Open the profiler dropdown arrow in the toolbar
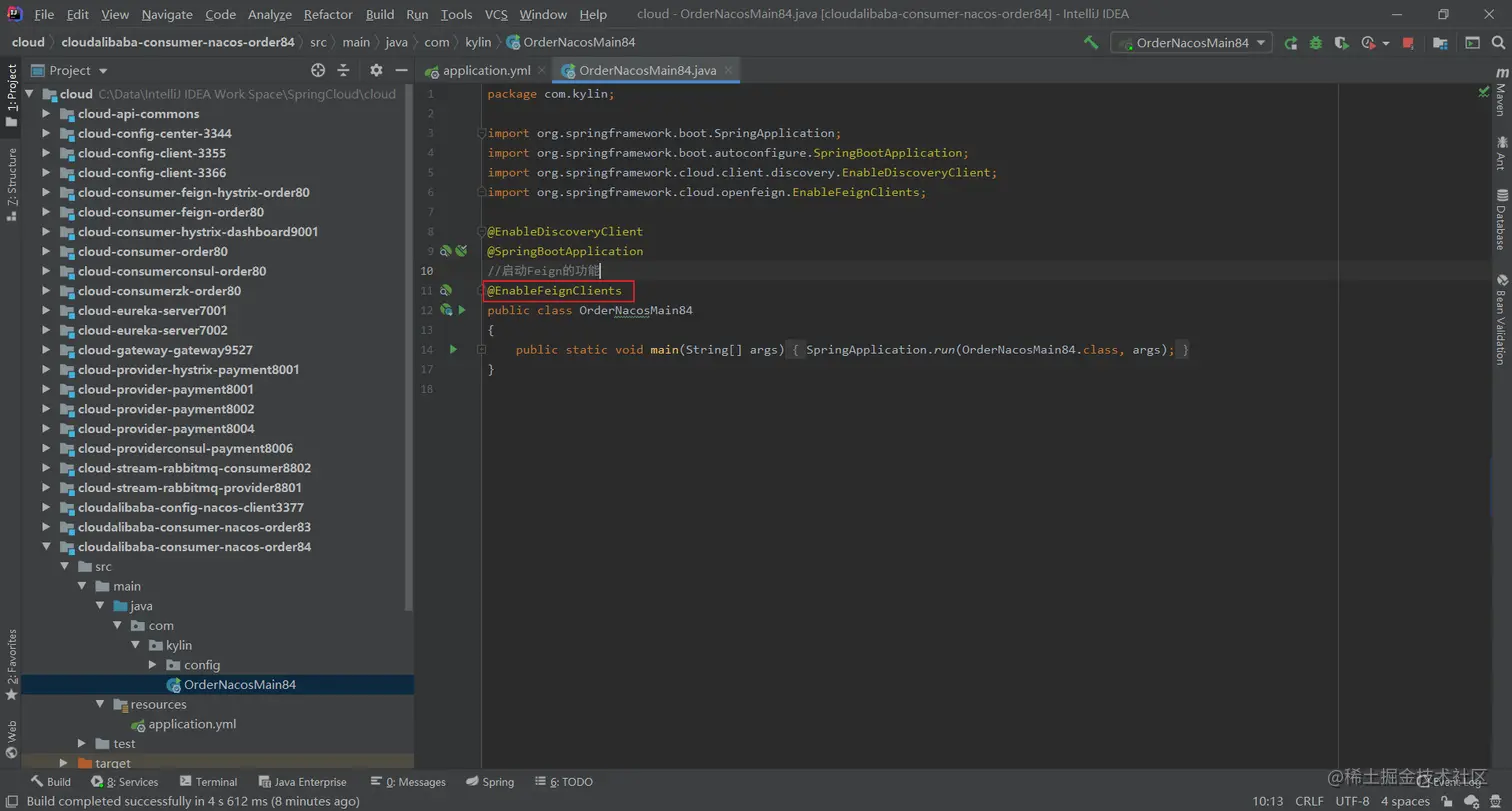1512x811 pixels. coord(1386,44)
